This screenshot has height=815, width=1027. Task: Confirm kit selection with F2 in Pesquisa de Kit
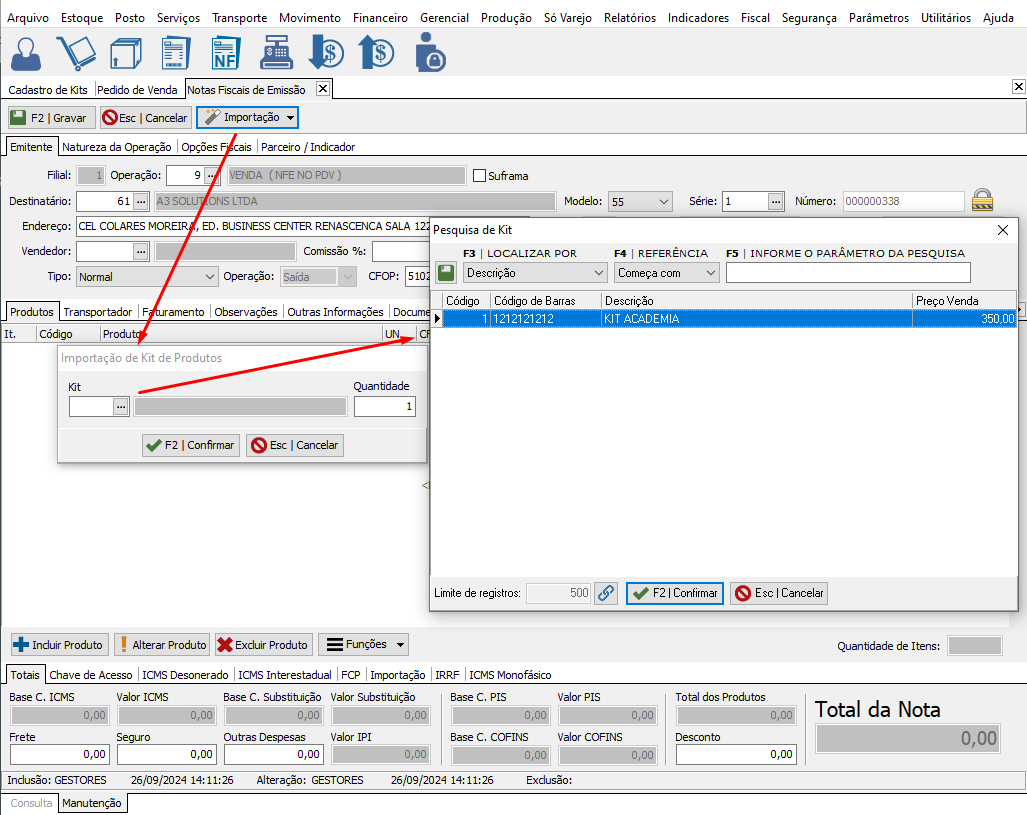(x=674, y=593)
